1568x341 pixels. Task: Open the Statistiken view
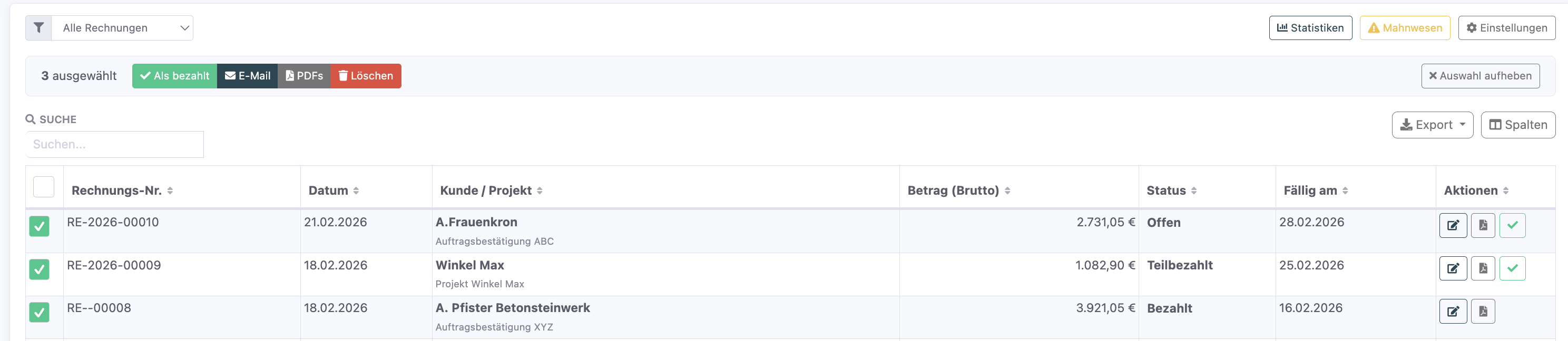[1310, 28]
